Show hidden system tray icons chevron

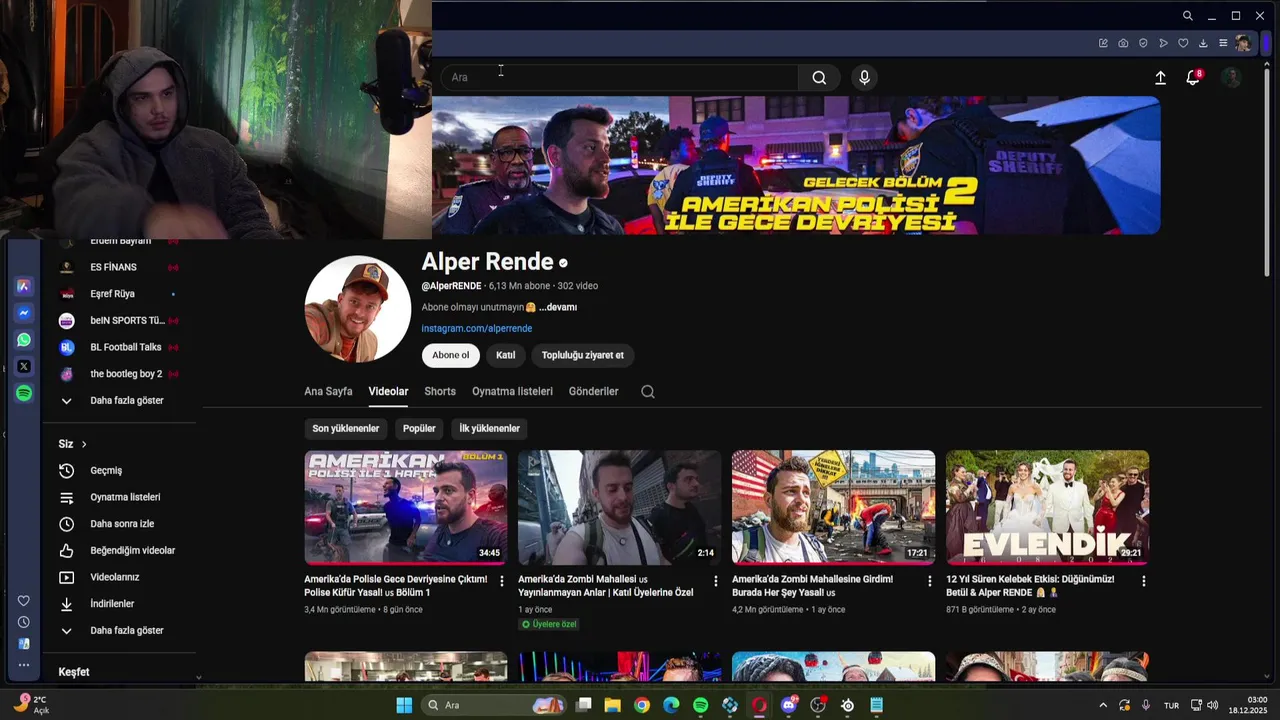tap(1103, 705)
